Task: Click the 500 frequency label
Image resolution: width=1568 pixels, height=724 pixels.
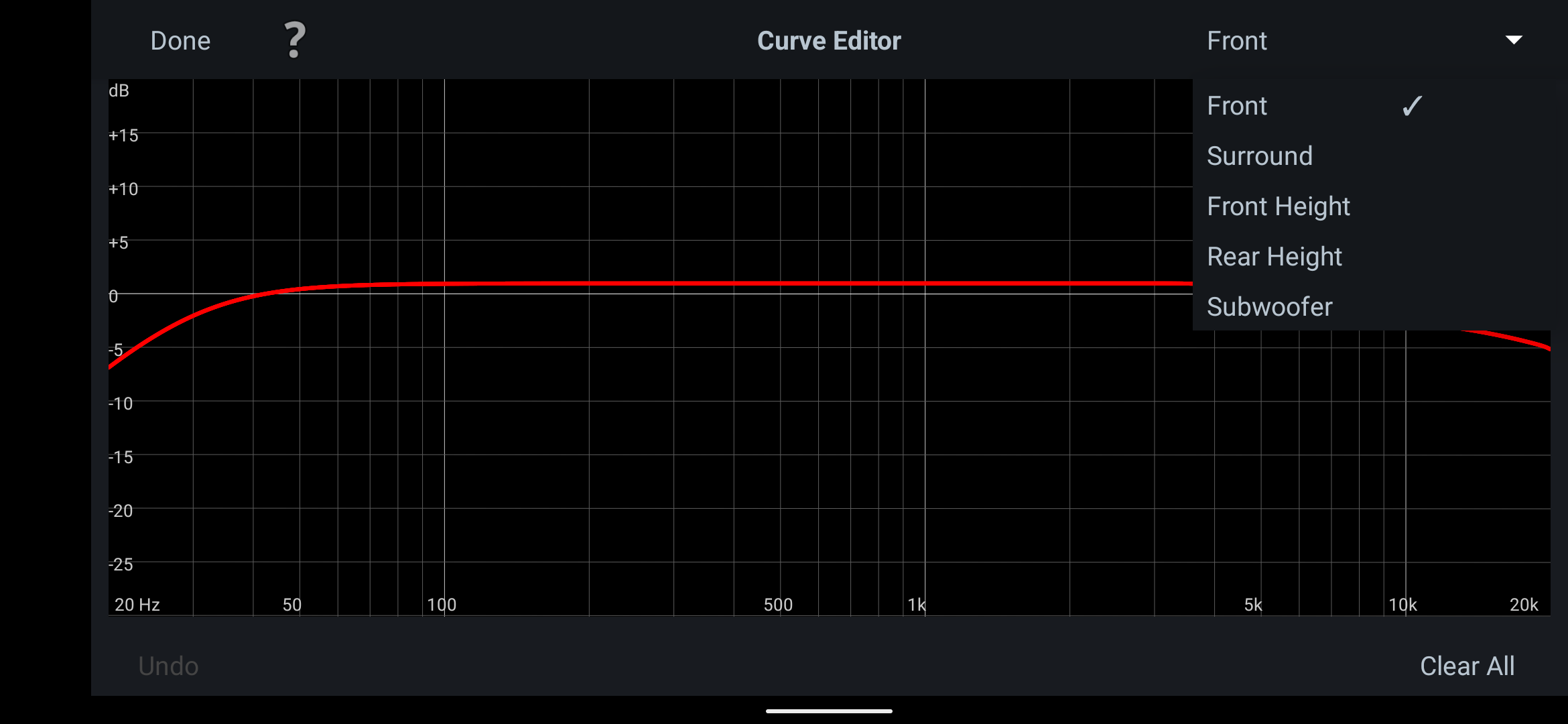Action: click(x=778, y=605)
